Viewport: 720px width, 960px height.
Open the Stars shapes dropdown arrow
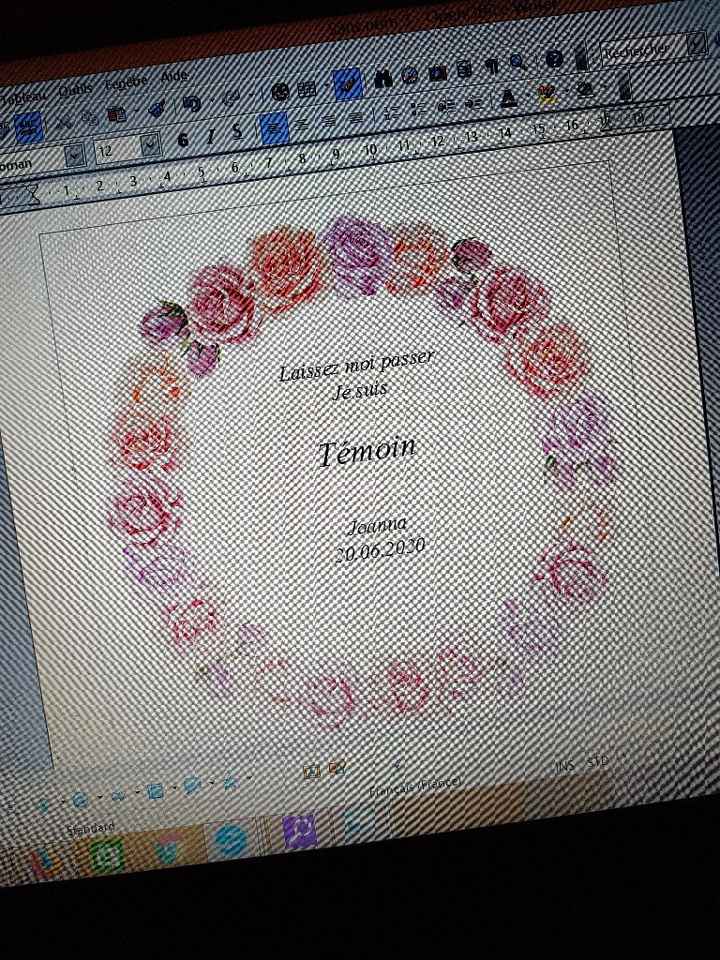249,779
